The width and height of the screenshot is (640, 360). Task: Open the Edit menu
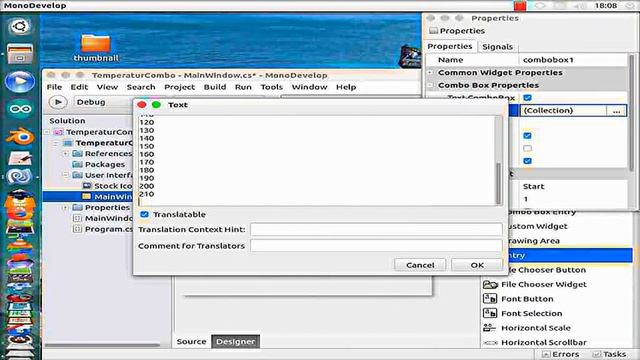tap(79, 87)
